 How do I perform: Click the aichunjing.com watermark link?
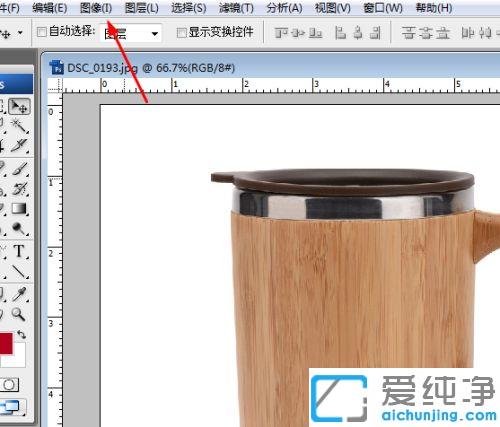(x=439, y=416)
